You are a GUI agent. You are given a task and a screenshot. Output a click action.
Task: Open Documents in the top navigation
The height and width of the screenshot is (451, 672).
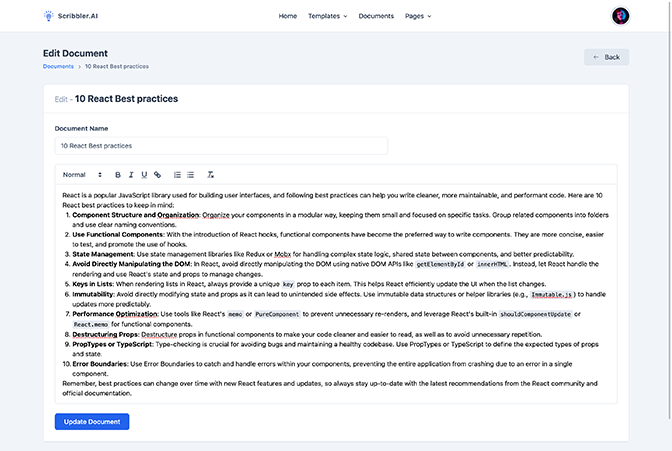[x=376, y=16]
